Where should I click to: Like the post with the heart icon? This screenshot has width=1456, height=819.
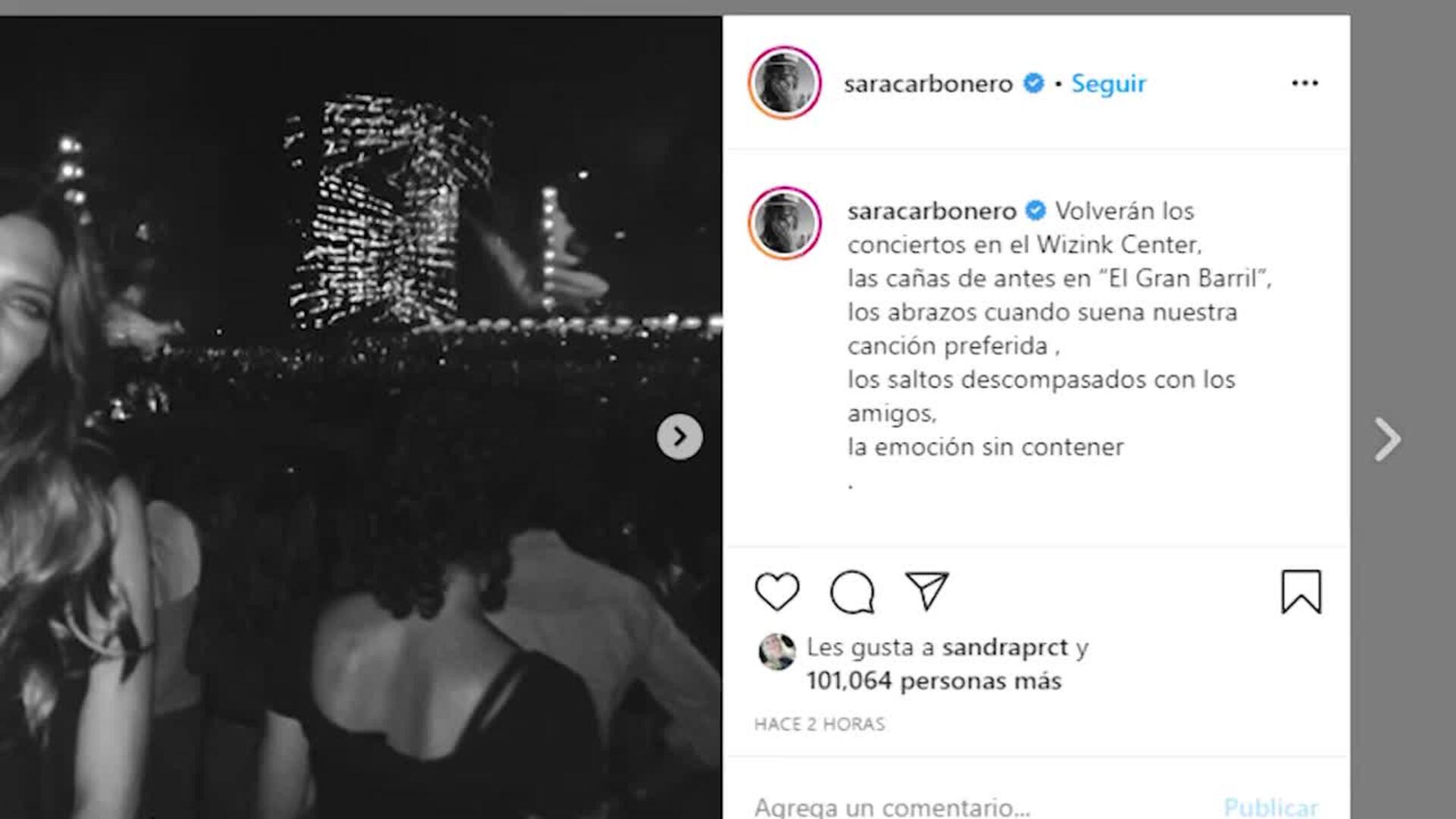[x=777, y=591]
